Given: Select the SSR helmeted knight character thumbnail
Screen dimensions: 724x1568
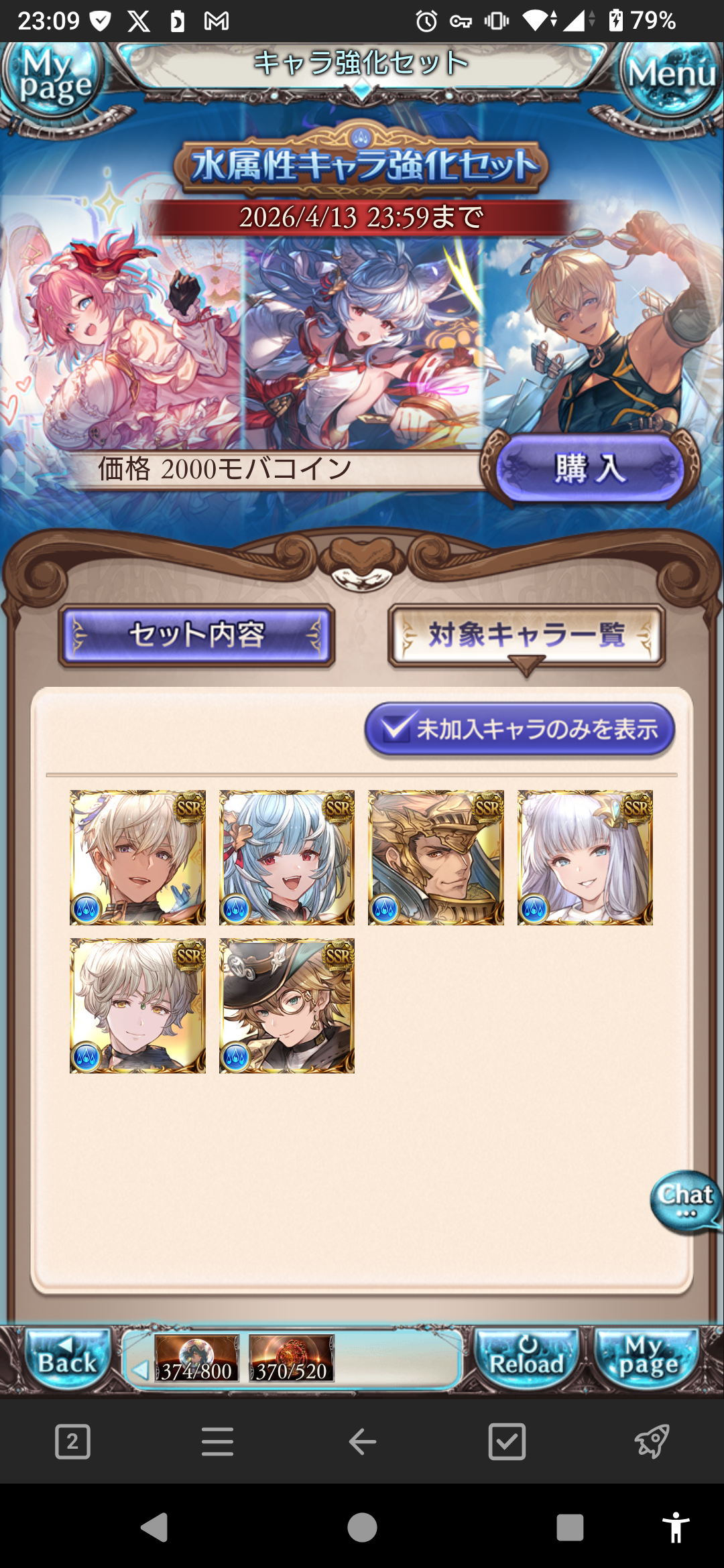Looking at the screenshot, I should click(x=436, y=858).
